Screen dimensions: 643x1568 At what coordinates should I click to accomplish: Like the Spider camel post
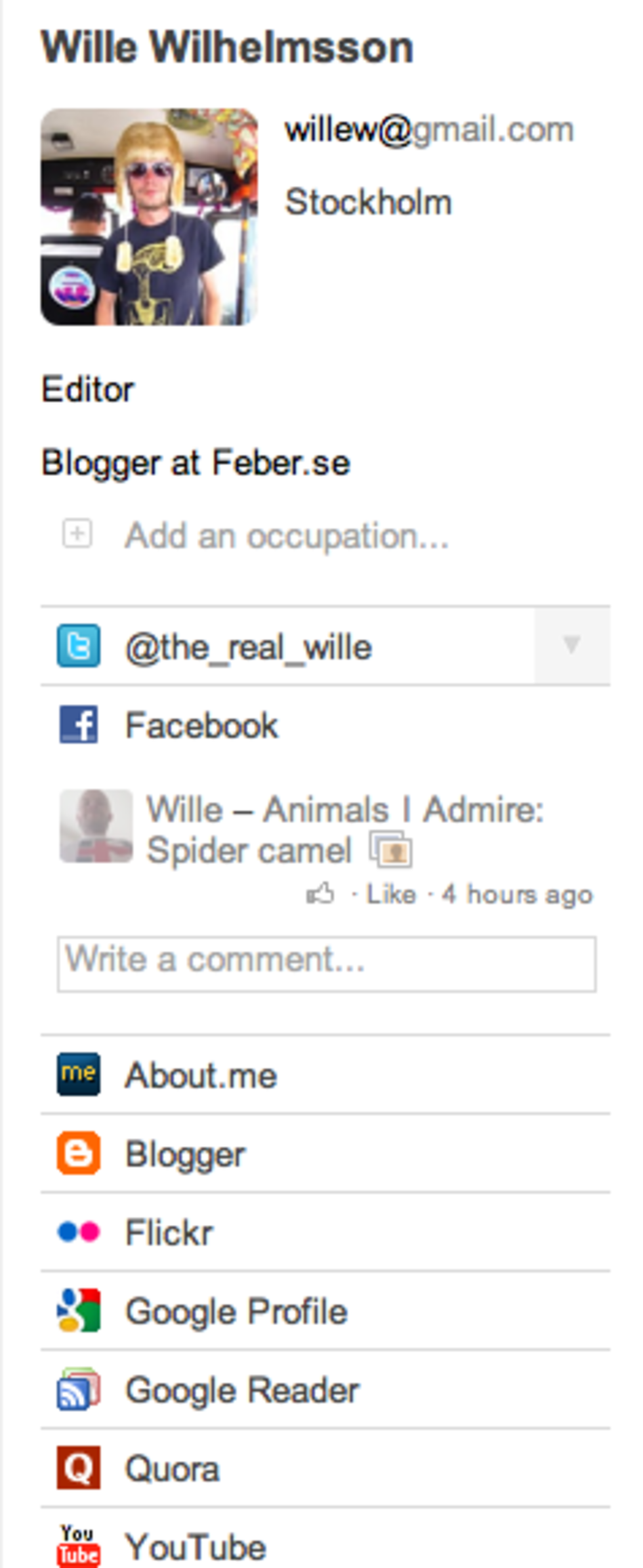tap(391, 894)
